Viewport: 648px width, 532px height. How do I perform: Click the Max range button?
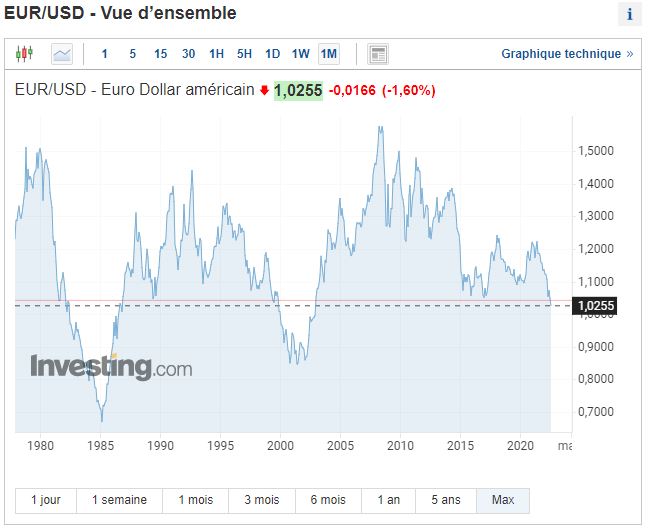click(x=503, y=500)
